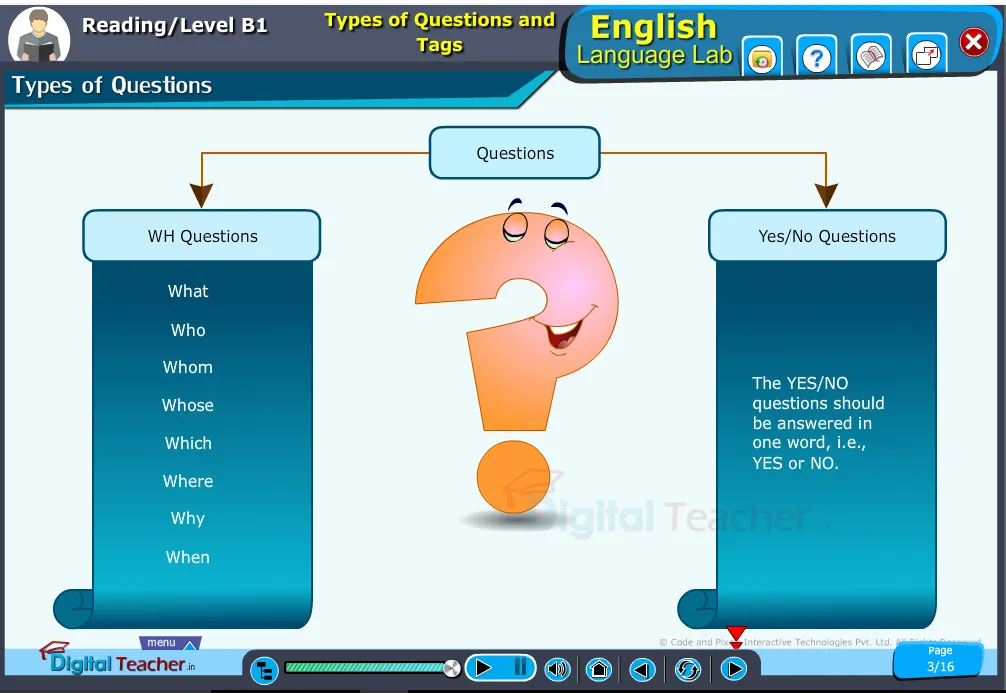The image size is (1006, 693).
Task: Go to the previous page arrow
Action: pos(642,669)
